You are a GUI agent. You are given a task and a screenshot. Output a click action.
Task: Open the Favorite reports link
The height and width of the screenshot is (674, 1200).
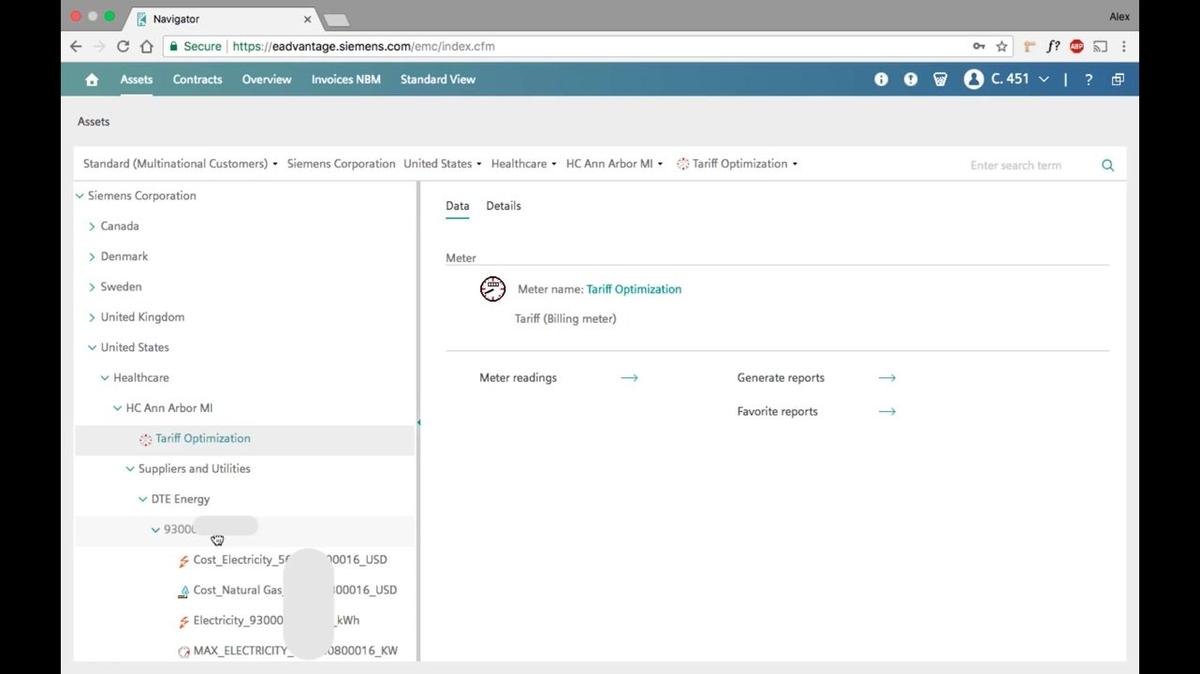click(x=777, y=411)
